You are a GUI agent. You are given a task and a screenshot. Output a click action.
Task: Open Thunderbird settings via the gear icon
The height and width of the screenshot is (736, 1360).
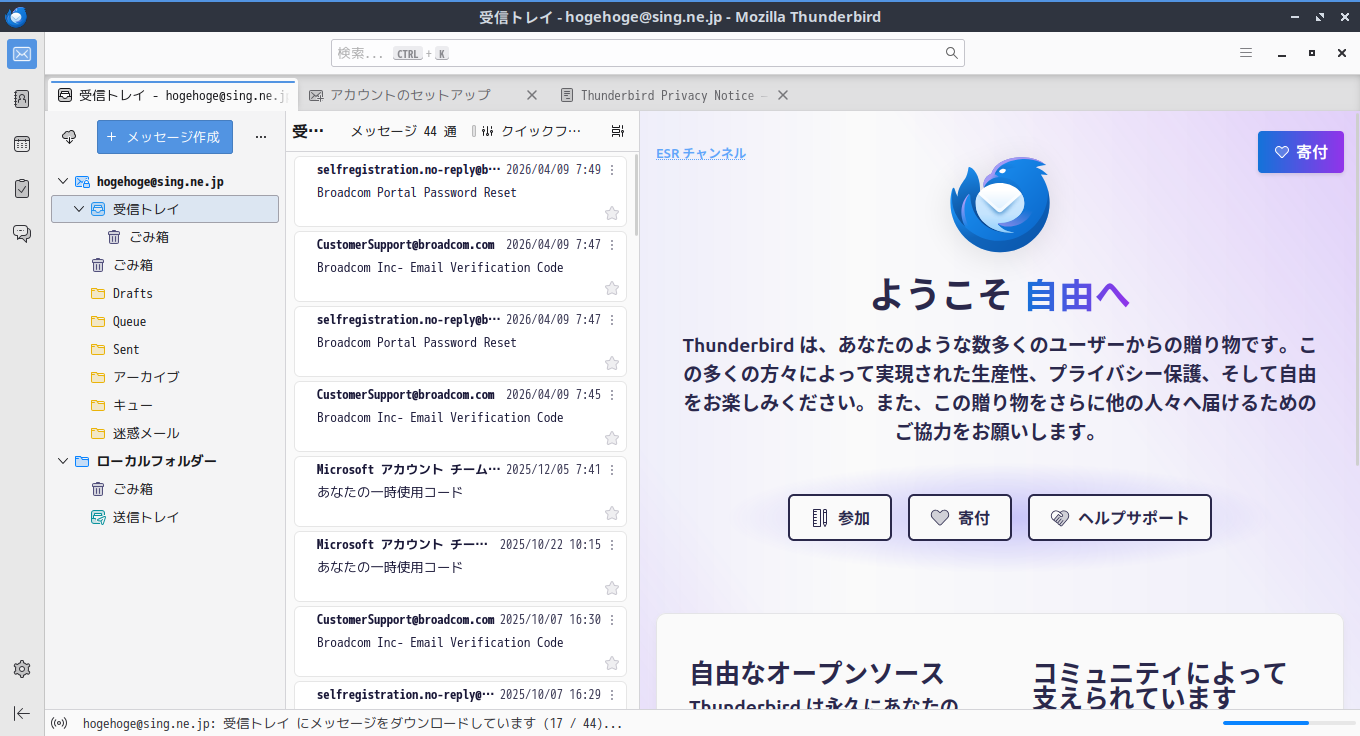click(22, 669)
